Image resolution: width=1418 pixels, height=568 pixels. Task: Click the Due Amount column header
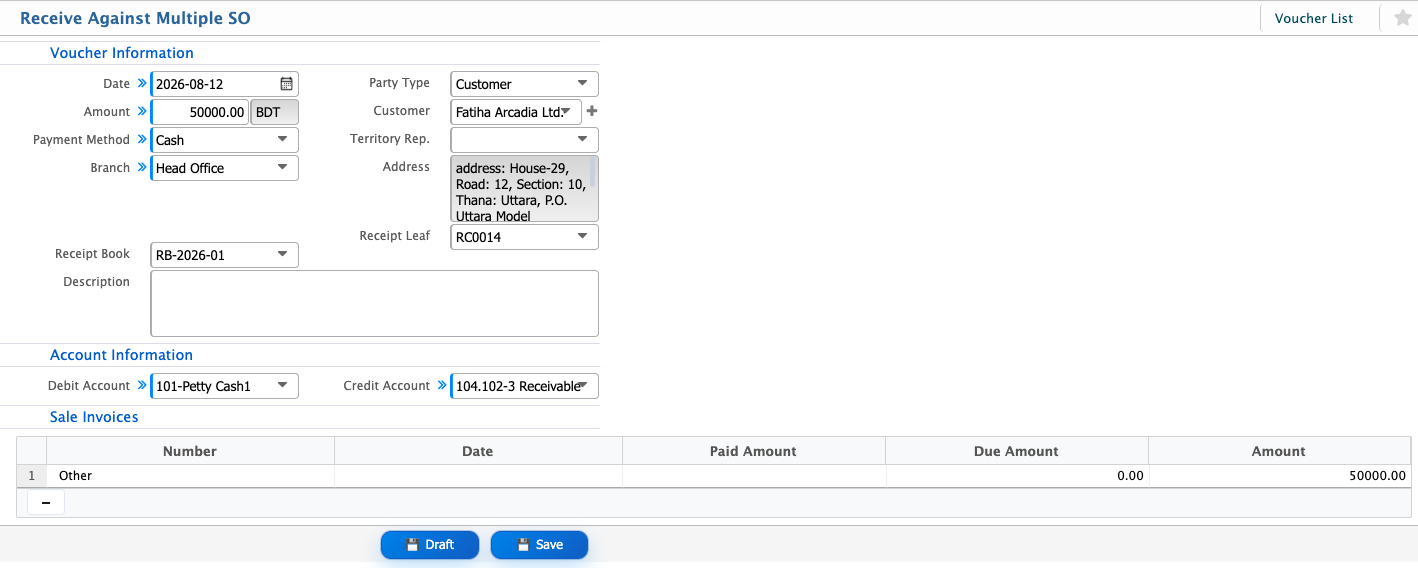point(1016,451)
